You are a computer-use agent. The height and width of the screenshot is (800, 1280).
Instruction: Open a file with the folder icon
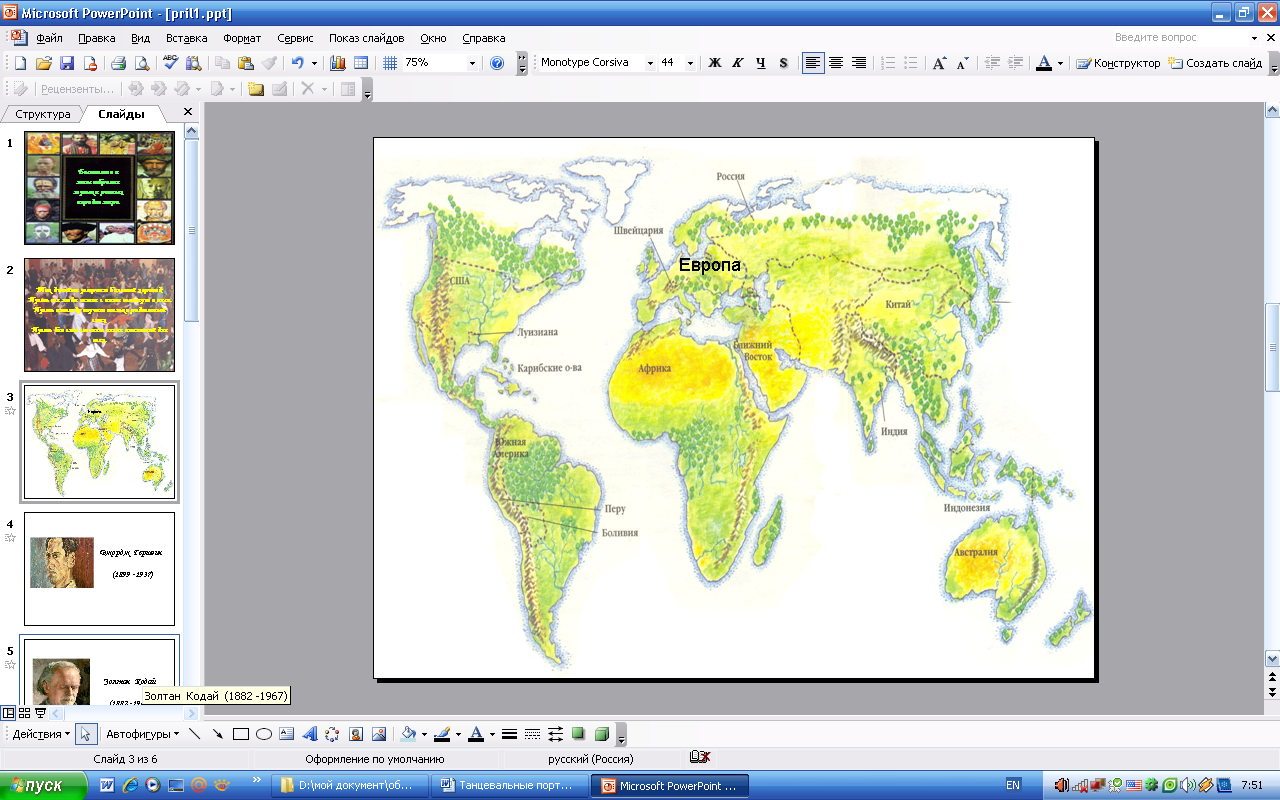43,63
